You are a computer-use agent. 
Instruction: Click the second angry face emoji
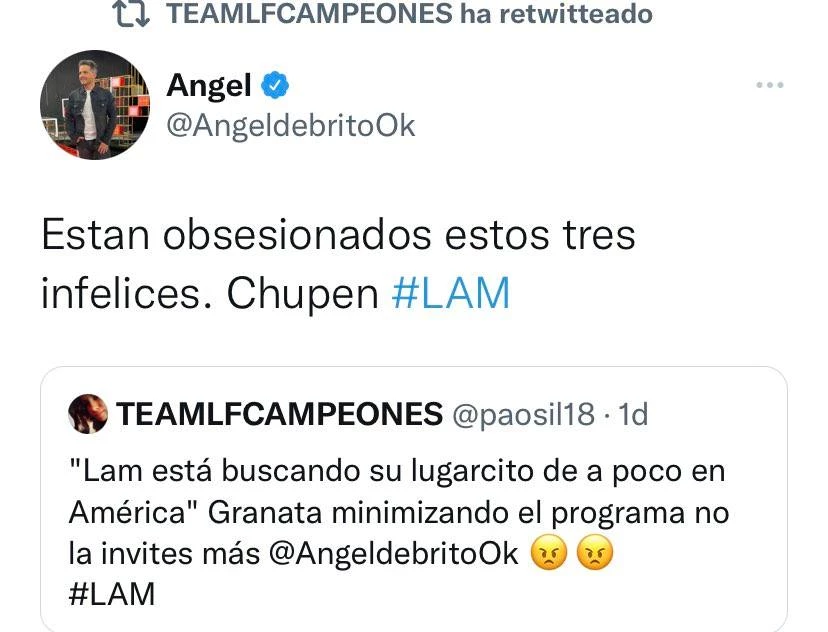(595, 553)
